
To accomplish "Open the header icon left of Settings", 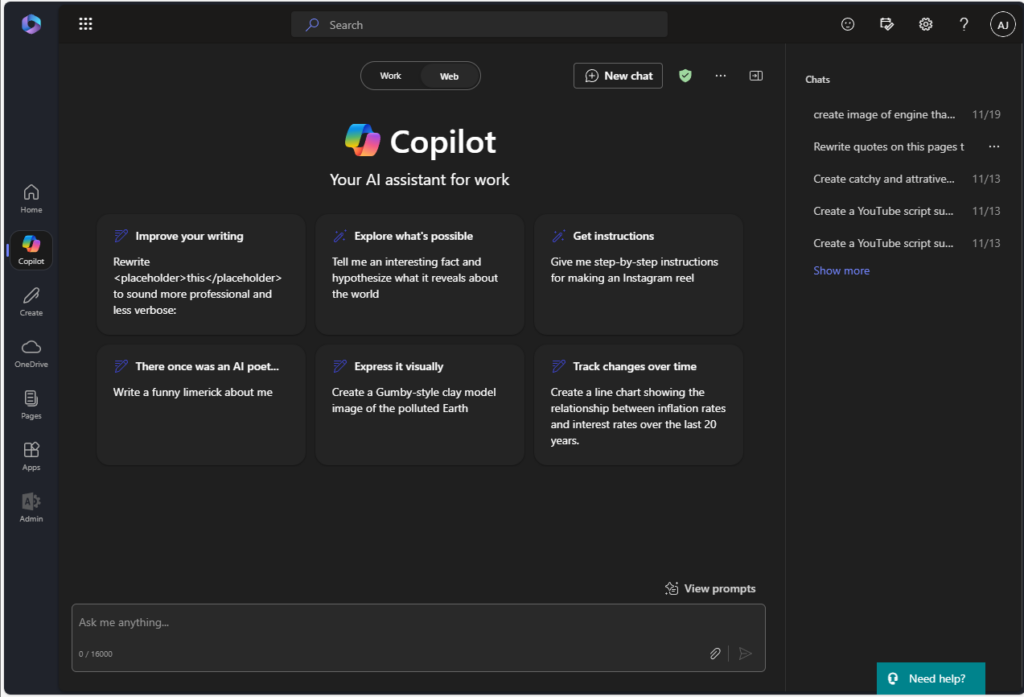I will pyautogui.click(x=886, y=24).
